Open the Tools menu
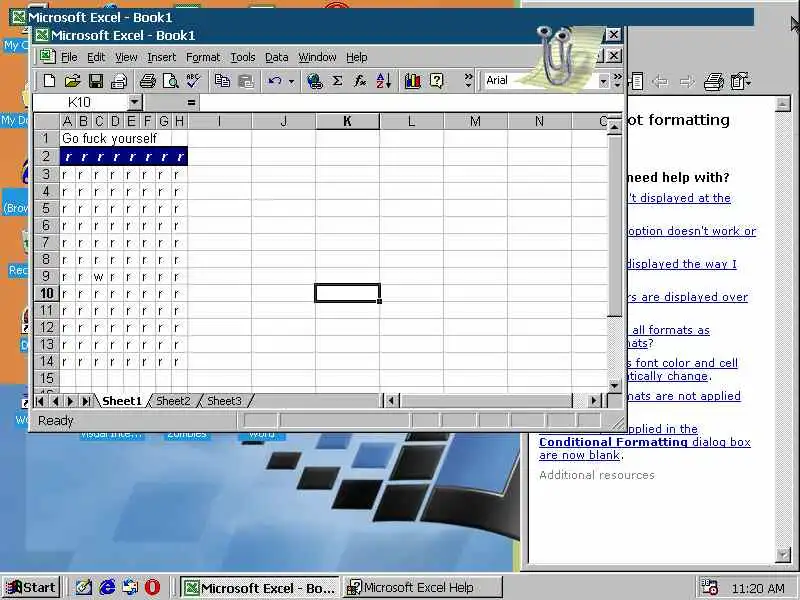800x600 pixels. 242,57
